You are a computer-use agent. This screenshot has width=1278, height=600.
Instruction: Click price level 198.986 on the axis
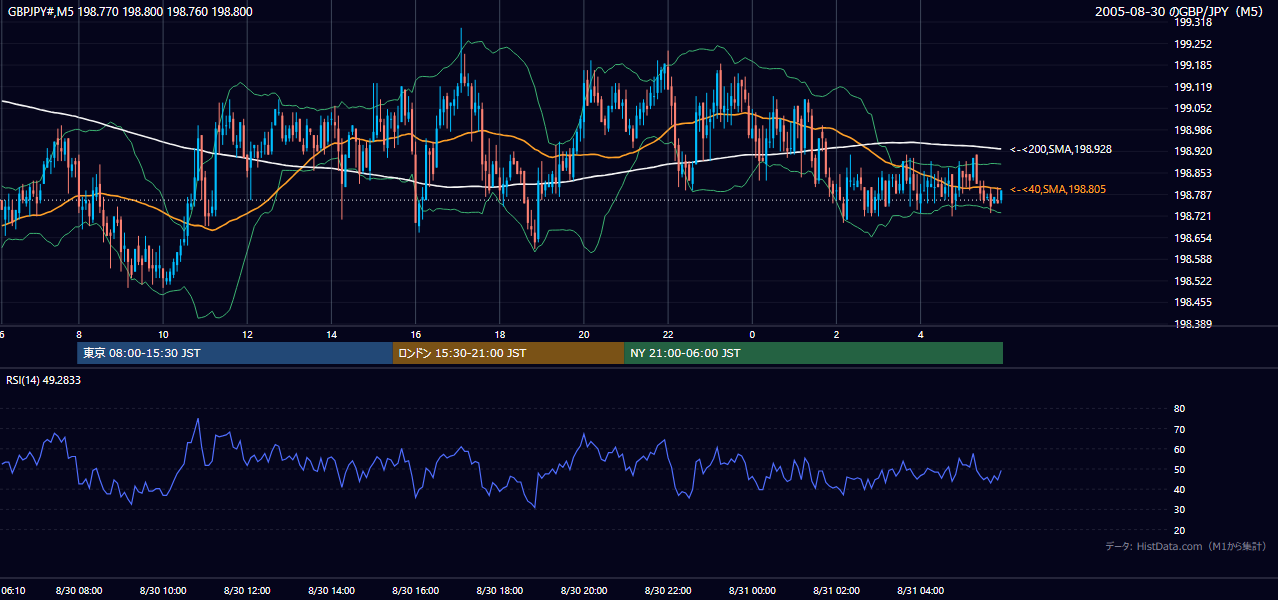pos(1194,130)
